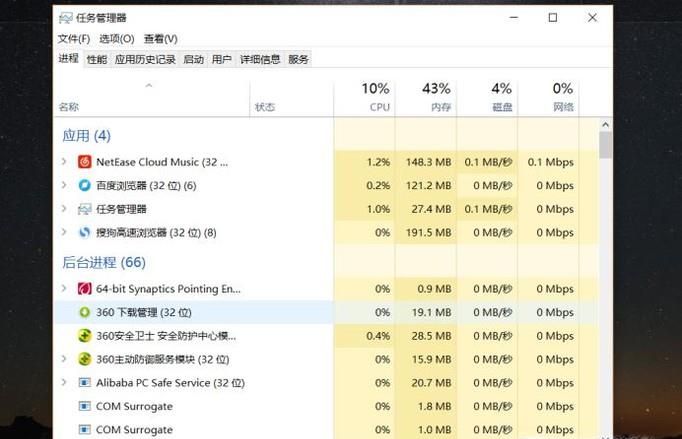Click the 15.9 MB memory cell

coord(426,359)
